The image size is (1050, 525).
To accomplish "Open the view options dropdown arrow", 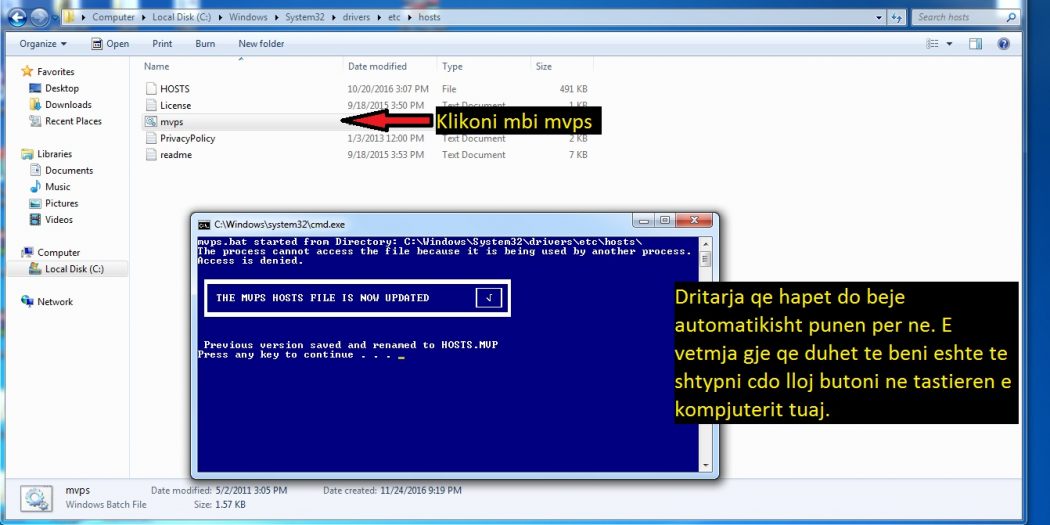I will click(949, 44).
